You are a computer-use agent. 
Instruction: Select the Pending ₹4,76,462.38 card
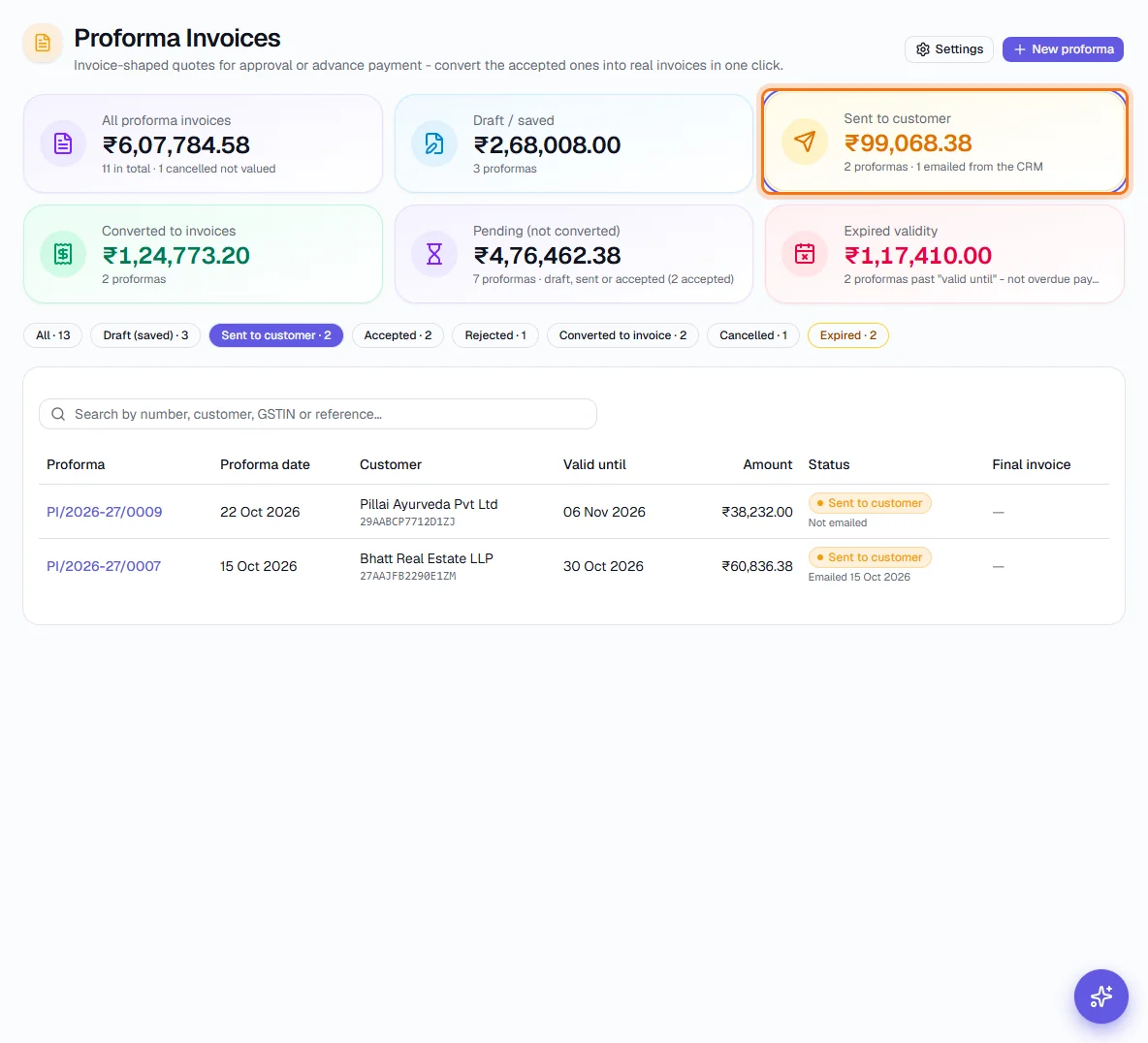point(574,254)
